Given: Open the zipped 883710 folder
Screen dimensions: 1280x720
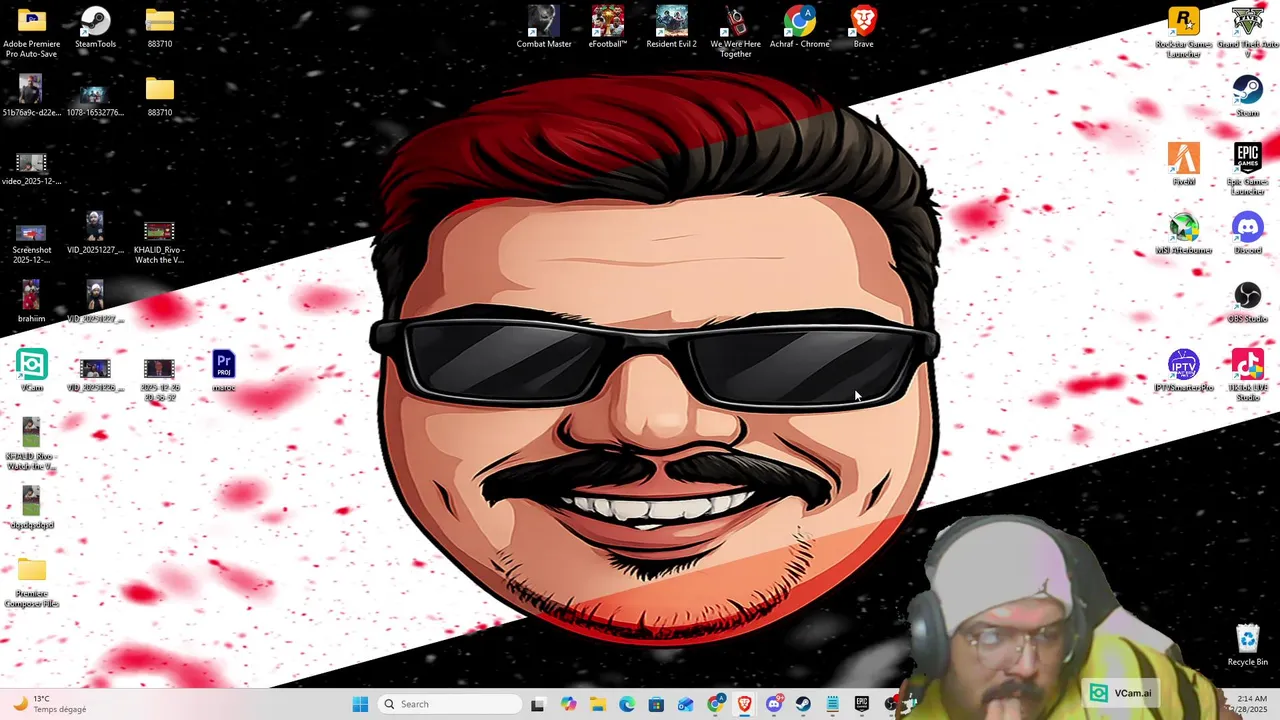Looking at the screenshot, I should 159,27.
